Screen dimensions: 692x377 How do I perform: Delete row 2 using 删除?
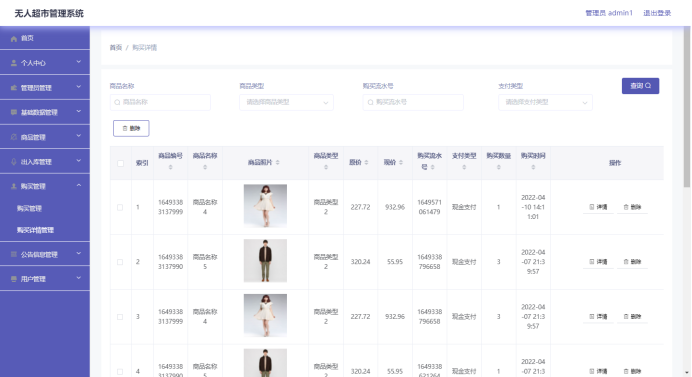[632, 262]
